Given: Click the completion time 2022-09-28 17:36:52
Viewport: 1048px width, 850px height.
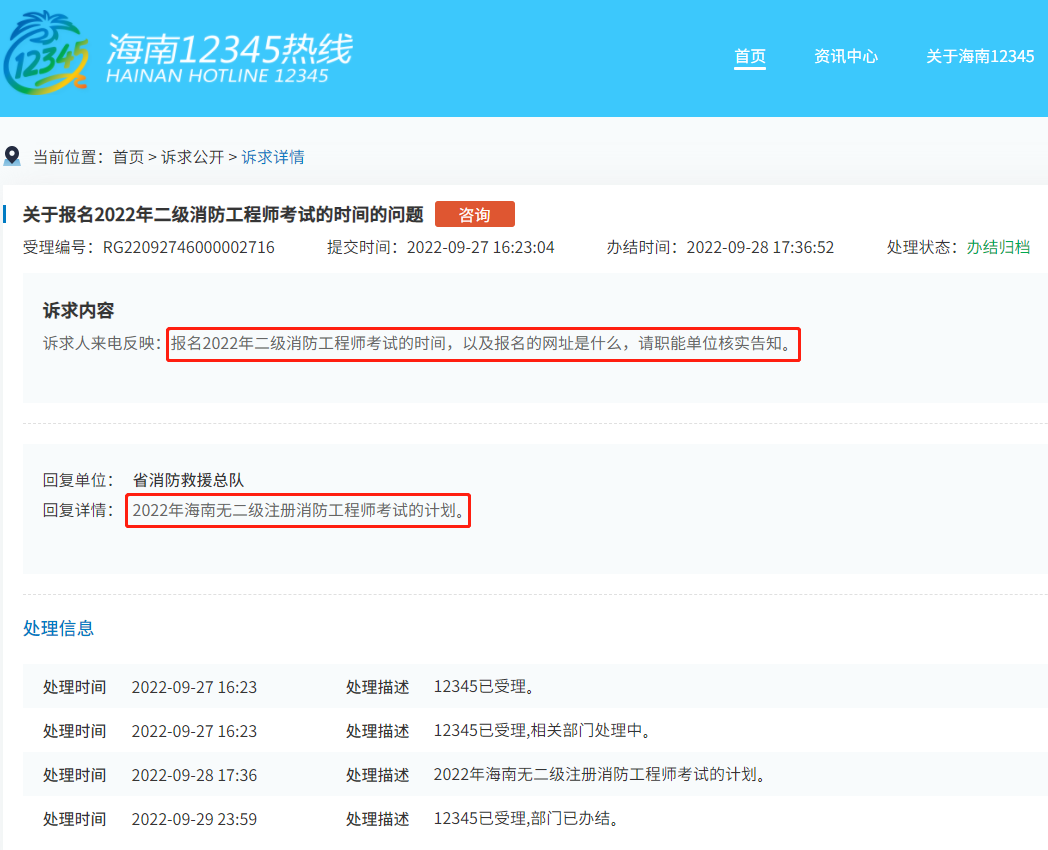Looking at the screenshot, I should [760, 247].
